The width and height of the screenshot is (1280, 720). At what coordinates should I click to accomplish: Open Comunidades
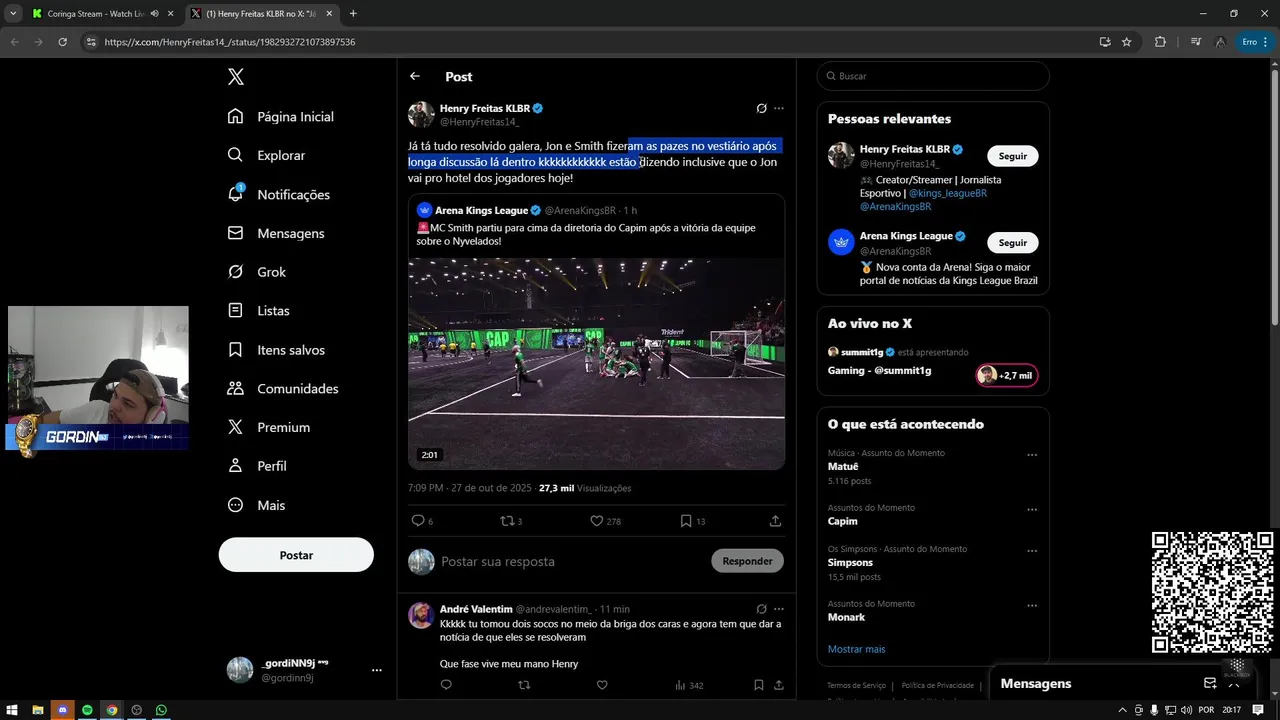(283, 388)
